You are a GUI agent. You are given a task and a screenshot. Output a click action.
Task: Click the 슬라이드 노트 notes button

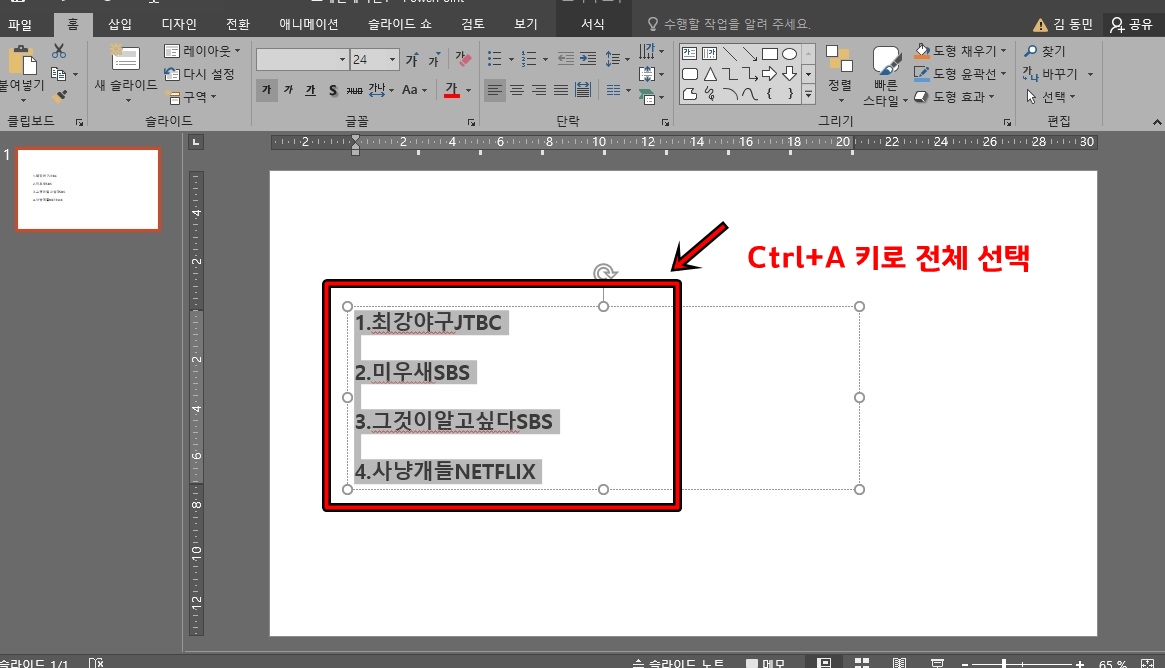coord(678,663)
